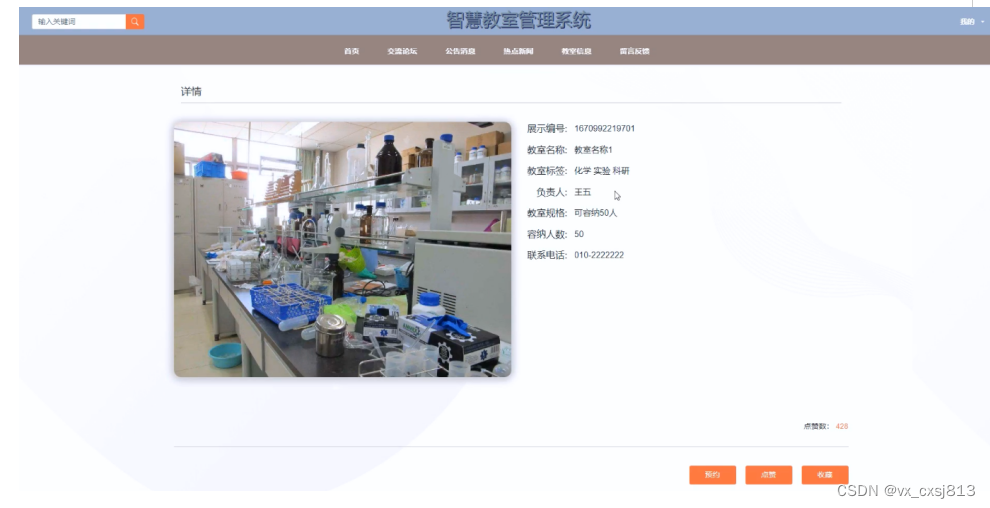Open the 热点新闻 menu item
This screenshot has width=990, height=508.
pos(518,51)
